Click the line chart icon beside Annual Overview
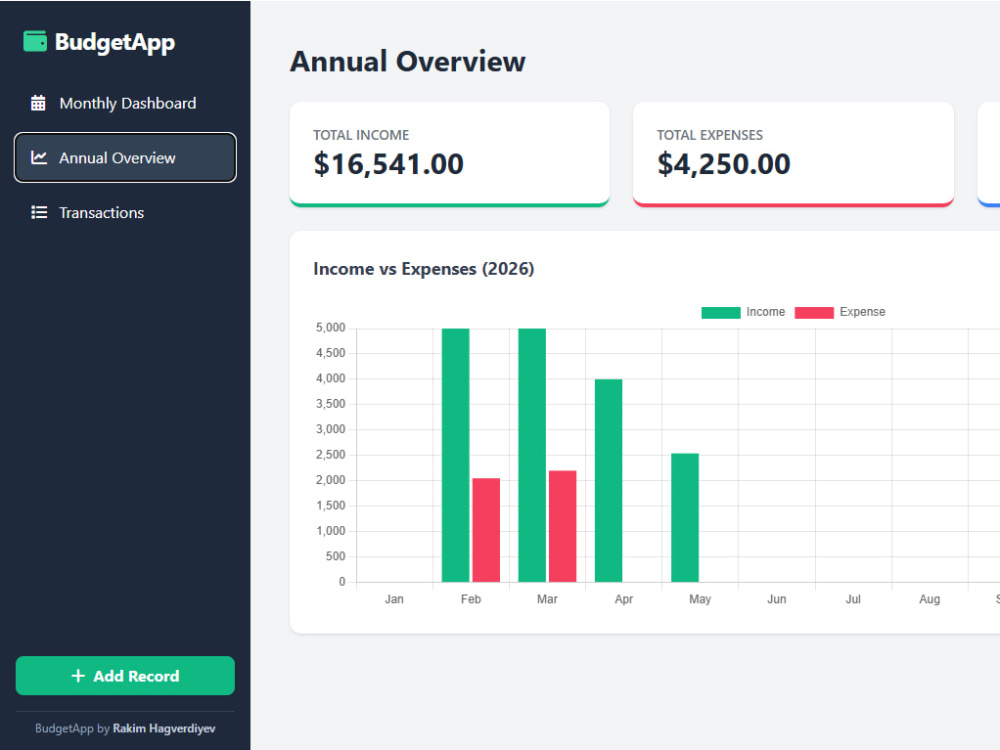 pyautogui.click(x=39, y=157)
